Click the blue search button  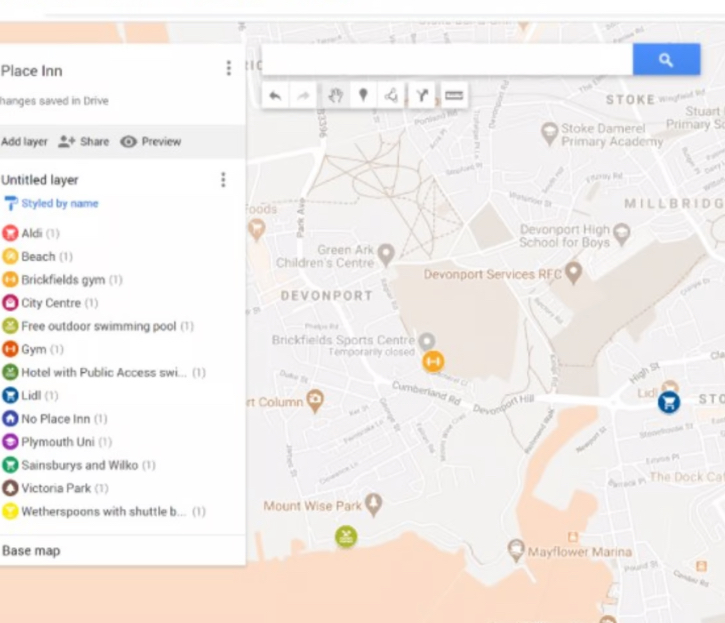666,59
